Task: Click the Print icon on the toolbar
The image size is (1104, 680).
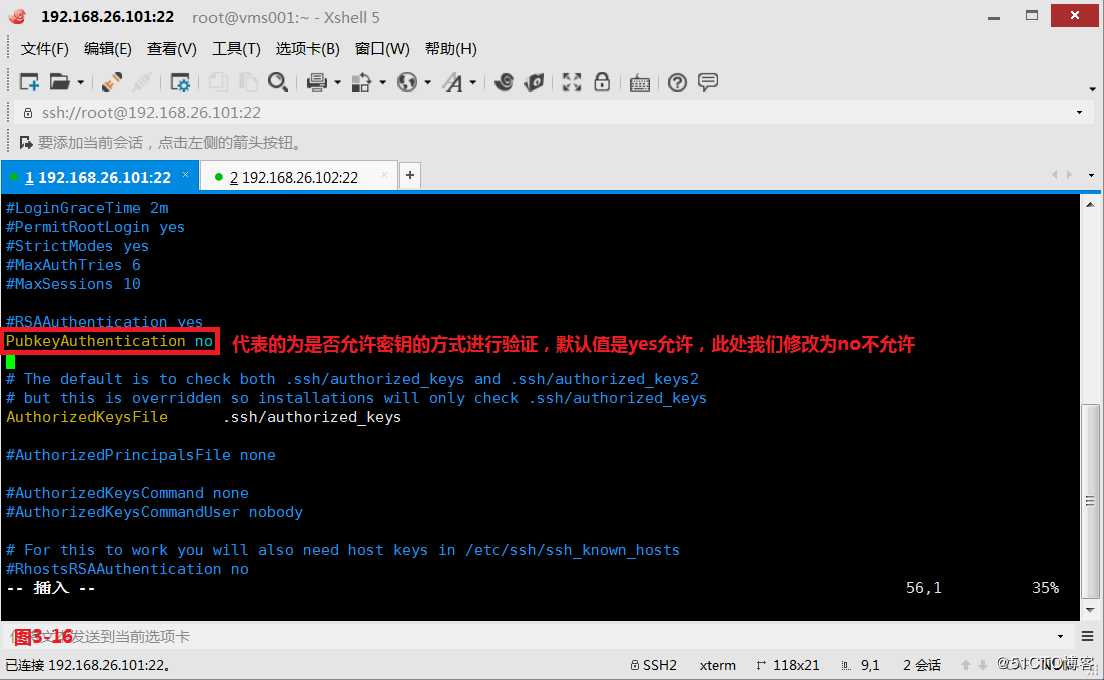Action: pos(318,81)
